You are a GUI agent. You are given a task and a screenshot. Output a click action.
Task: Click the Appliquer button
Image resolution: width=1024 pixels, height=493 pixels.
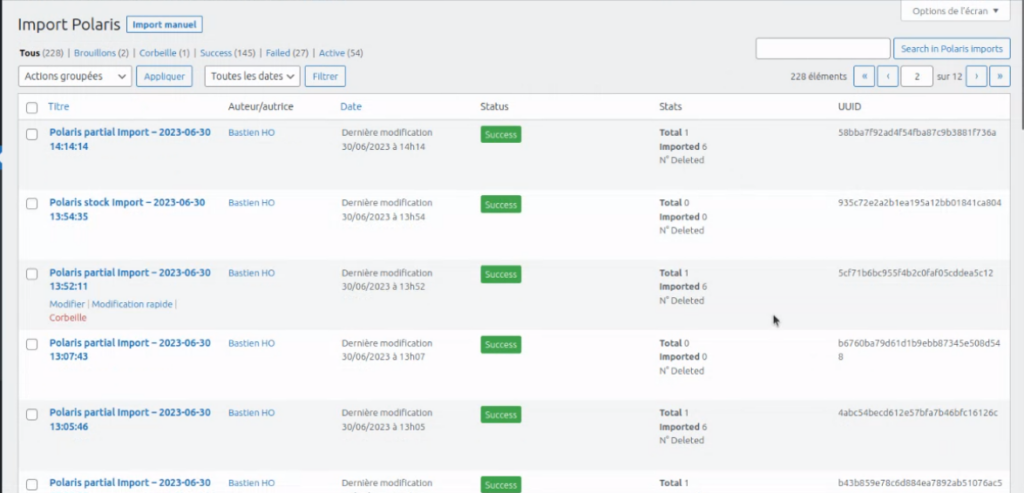164,76
